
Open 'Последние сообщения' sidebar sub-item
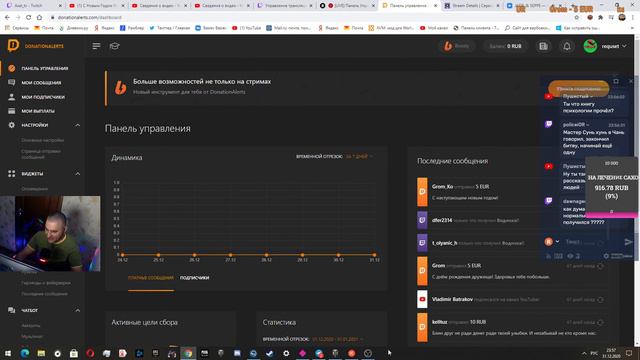tap(44, 293)
